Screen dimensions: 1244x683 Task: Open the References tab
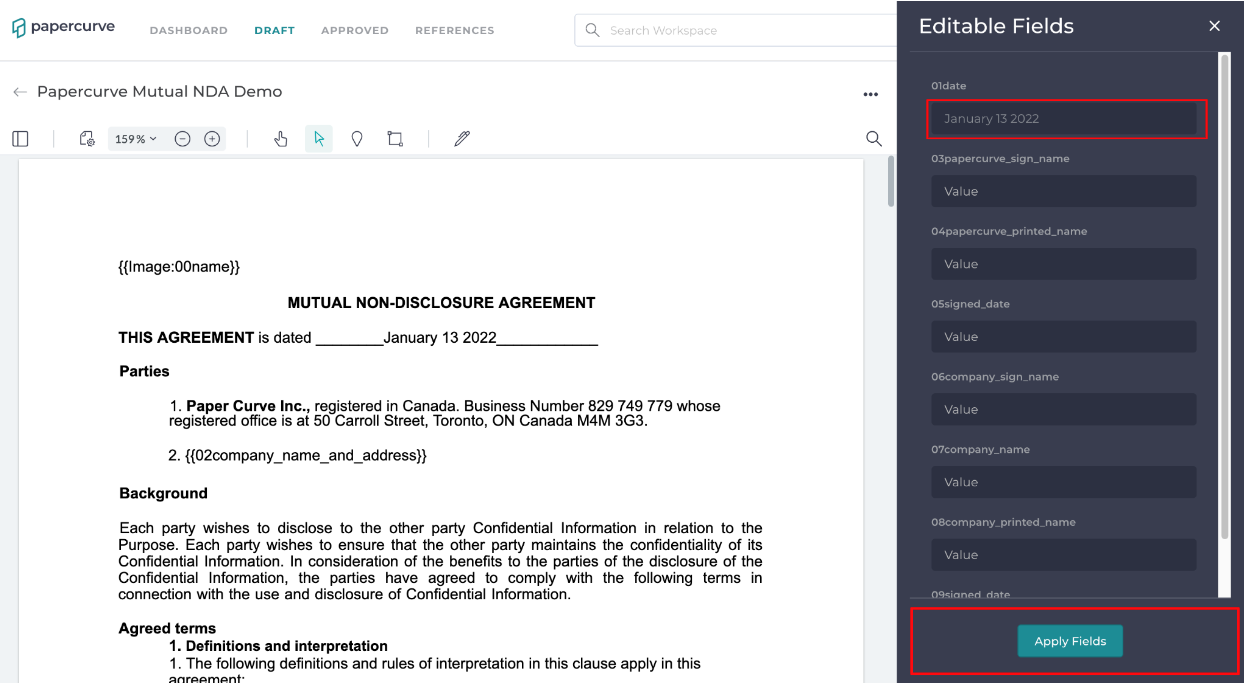click(455, 31)
